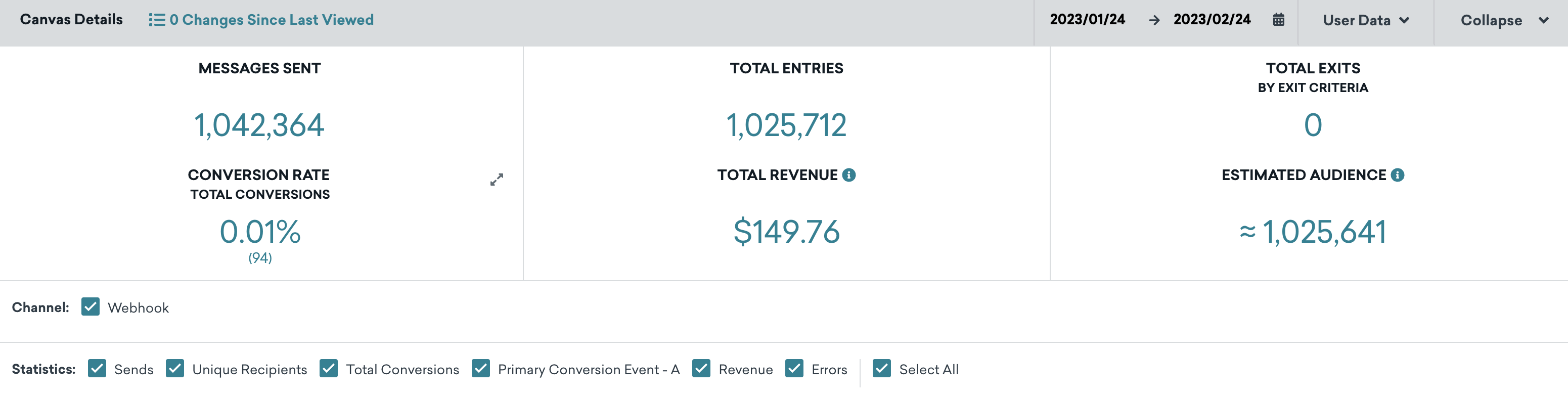Uncheck the Webhook channel checkbox
The image size is (1568, 396).
click(x=90, y=307)
